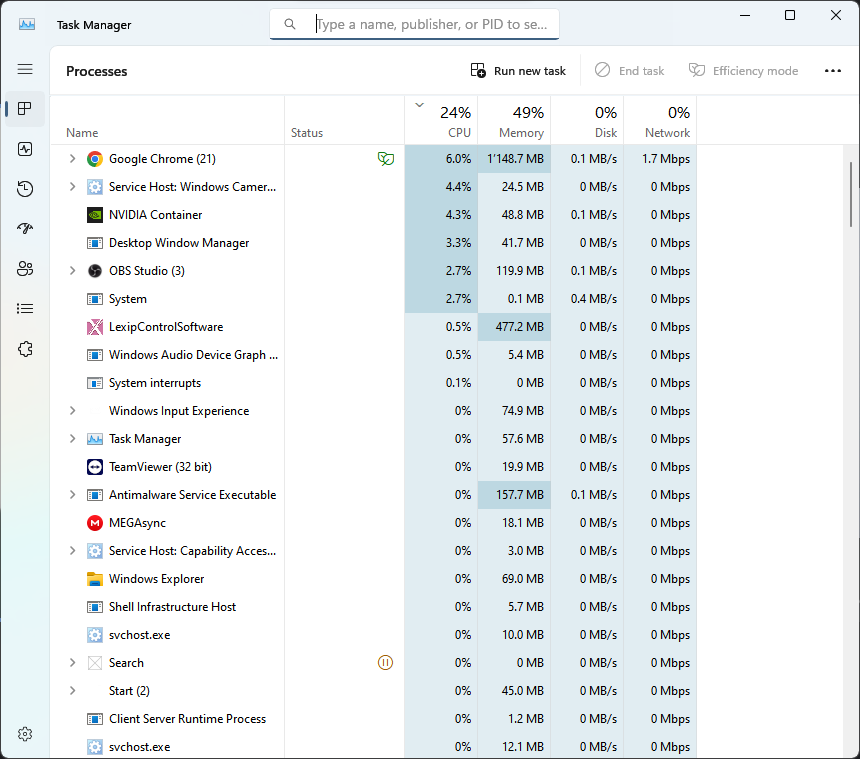Click the End task button

[x=630, y=71]
